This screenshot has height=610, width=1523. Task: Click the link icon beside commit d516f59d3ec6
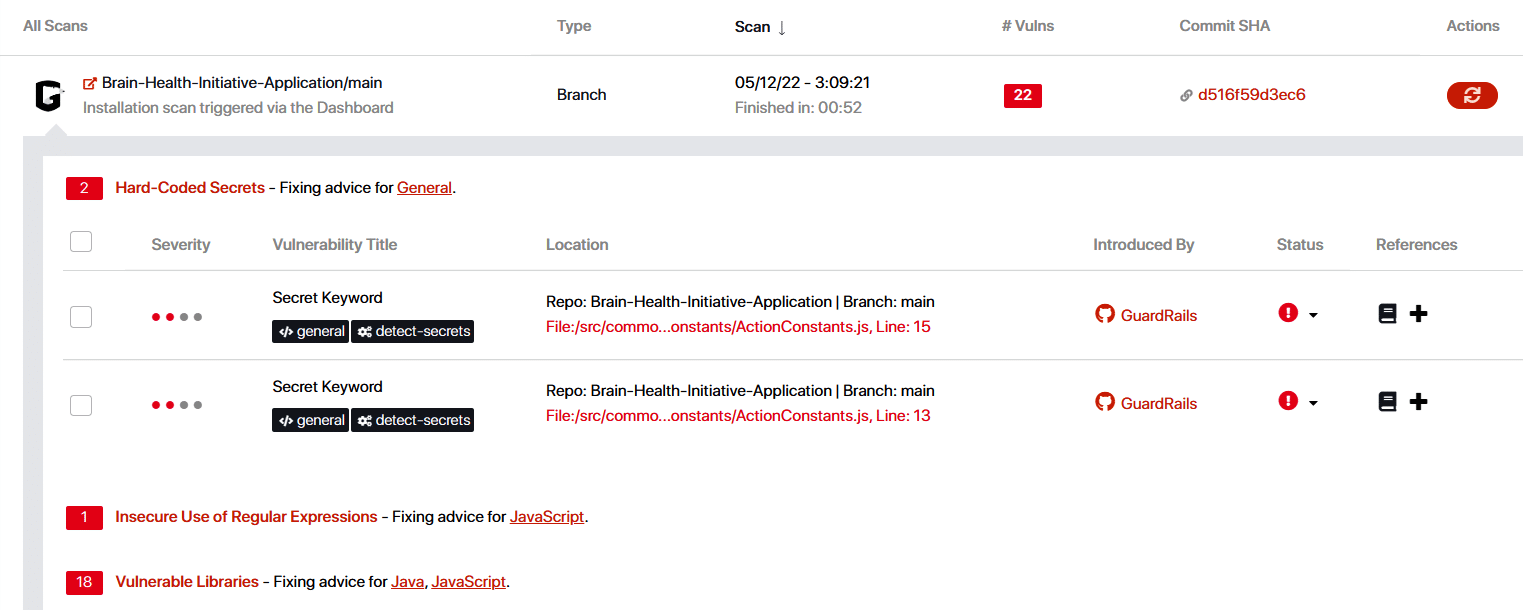[x=1187, y=96]
